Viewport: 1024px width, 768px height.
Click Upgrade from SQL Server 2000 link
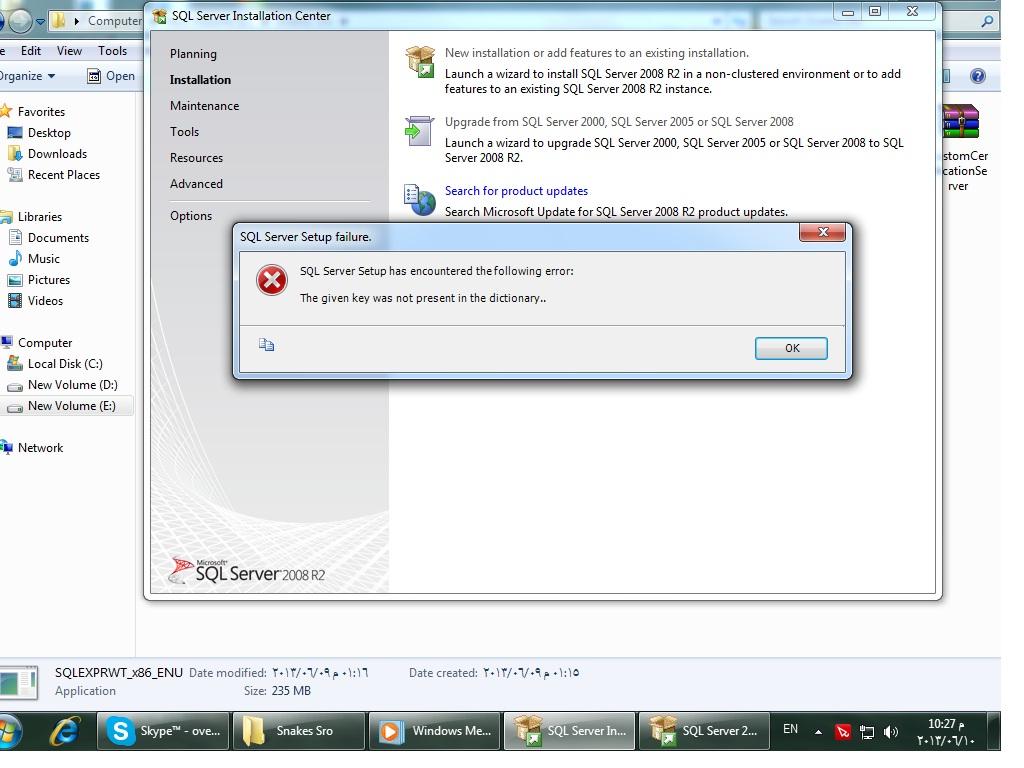[x=619, y=121]
